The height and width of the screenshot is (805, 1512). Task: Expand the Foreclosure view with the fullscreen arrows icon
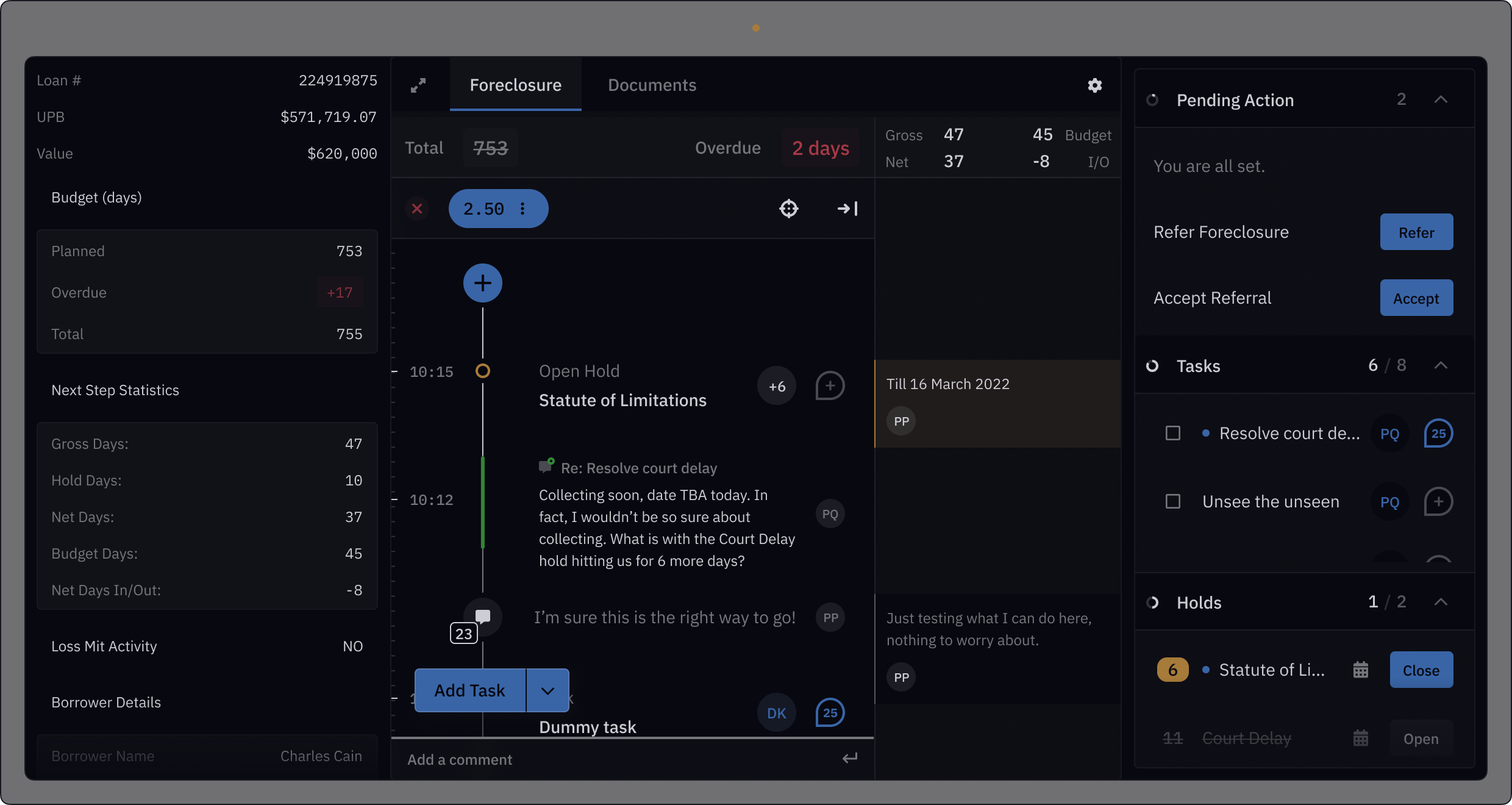(x=418, y=85)
